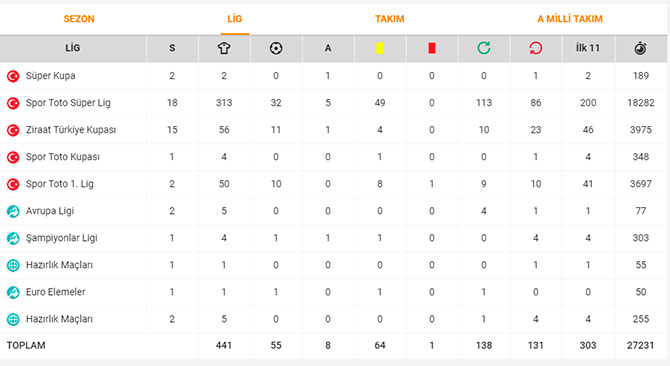Switch to the SEZON tab
670x366 pixels.
(79, 19)
